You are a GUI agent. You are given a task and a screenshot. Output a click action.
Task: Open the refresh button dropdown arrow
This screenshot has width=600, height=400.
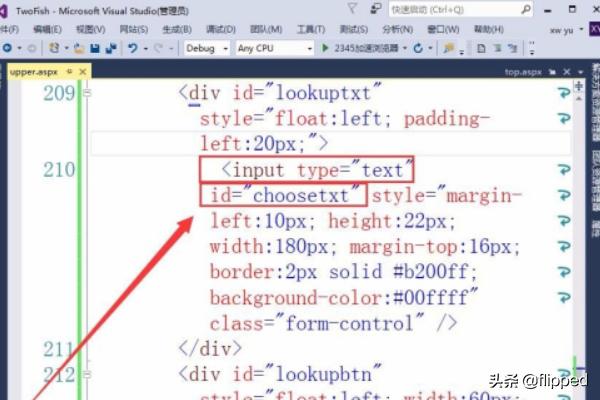tap(430, 49)
